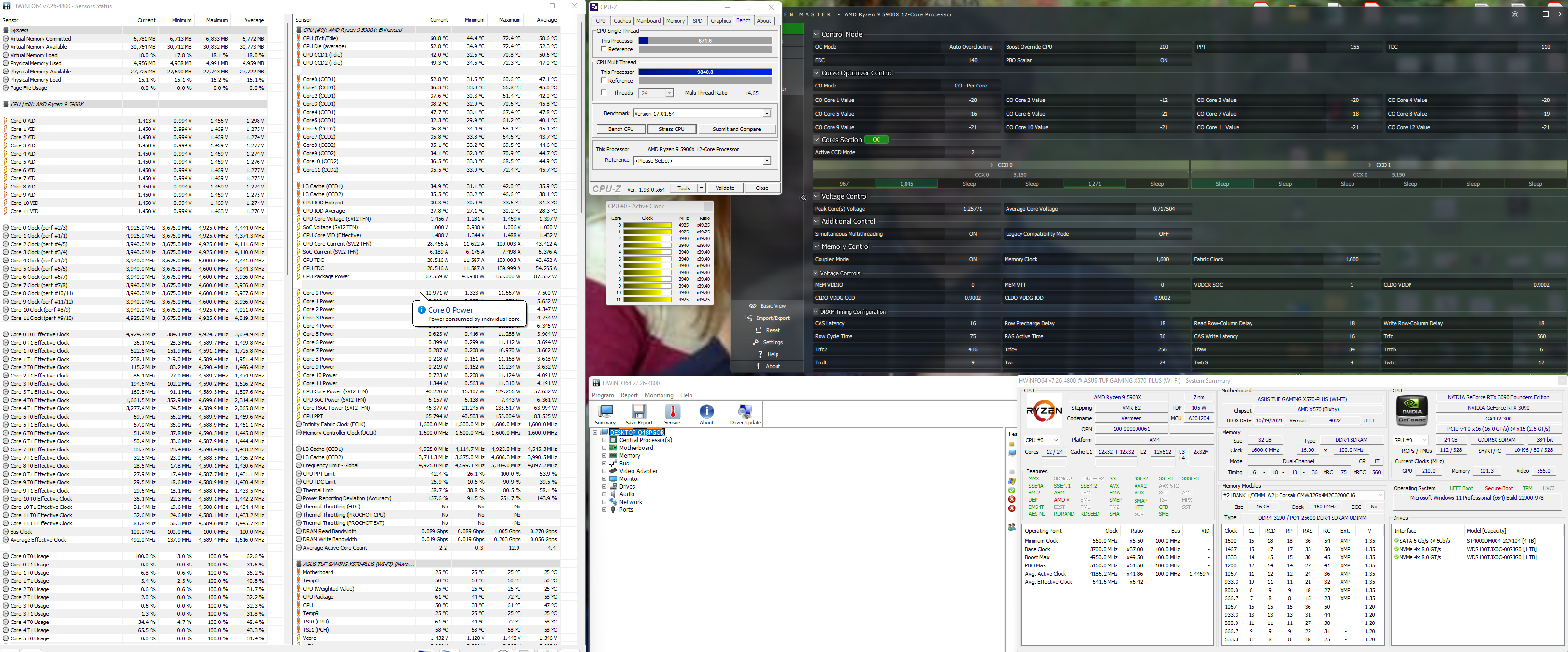This screenshot has height=652, width=1568.
Task: Select the Core 0 VID sensor row
Action: point(134,121)
